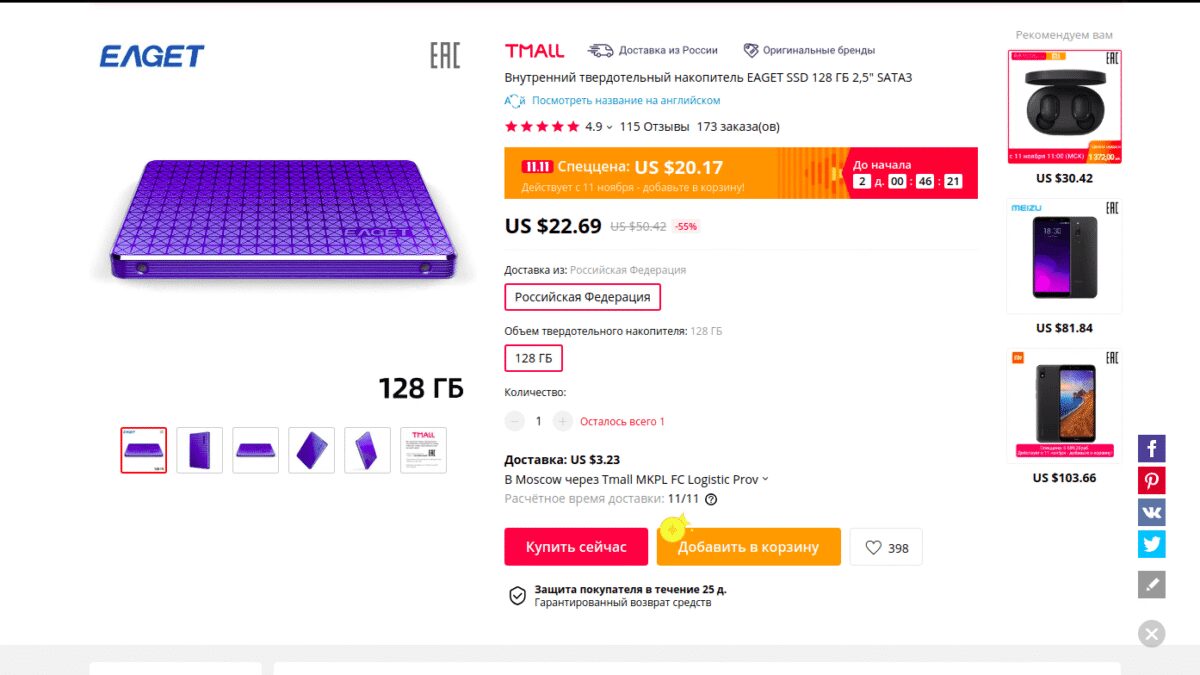Pin the product using the Pinterest icon
This screenshot has width=1200, height=675.
[x=1151, y=480]
